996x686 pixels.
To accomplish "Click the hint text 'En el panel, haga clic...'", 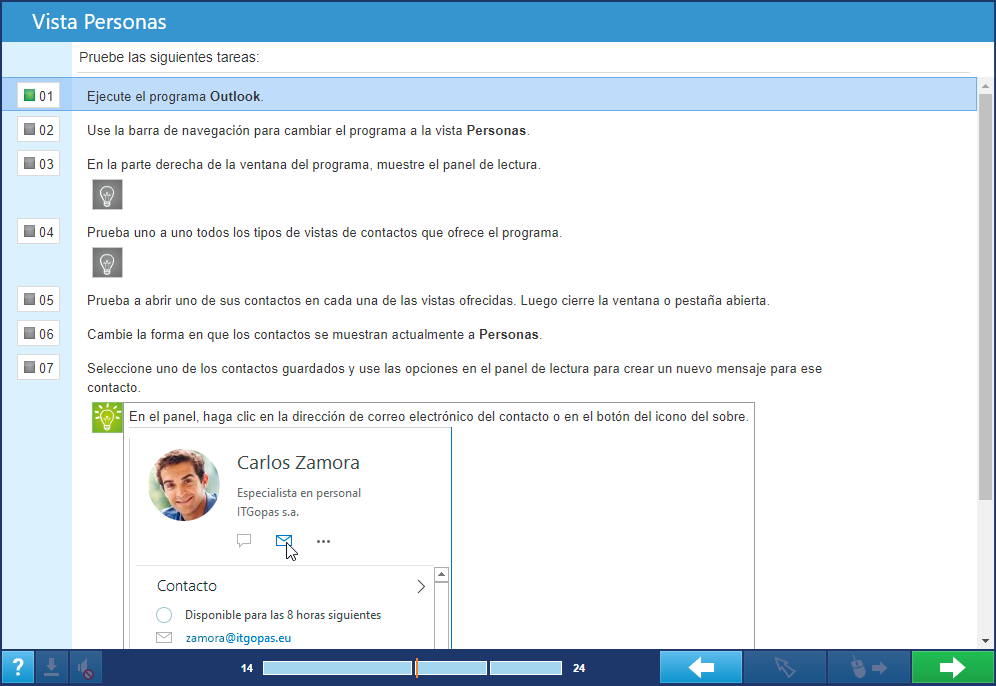I will (439, 417).
